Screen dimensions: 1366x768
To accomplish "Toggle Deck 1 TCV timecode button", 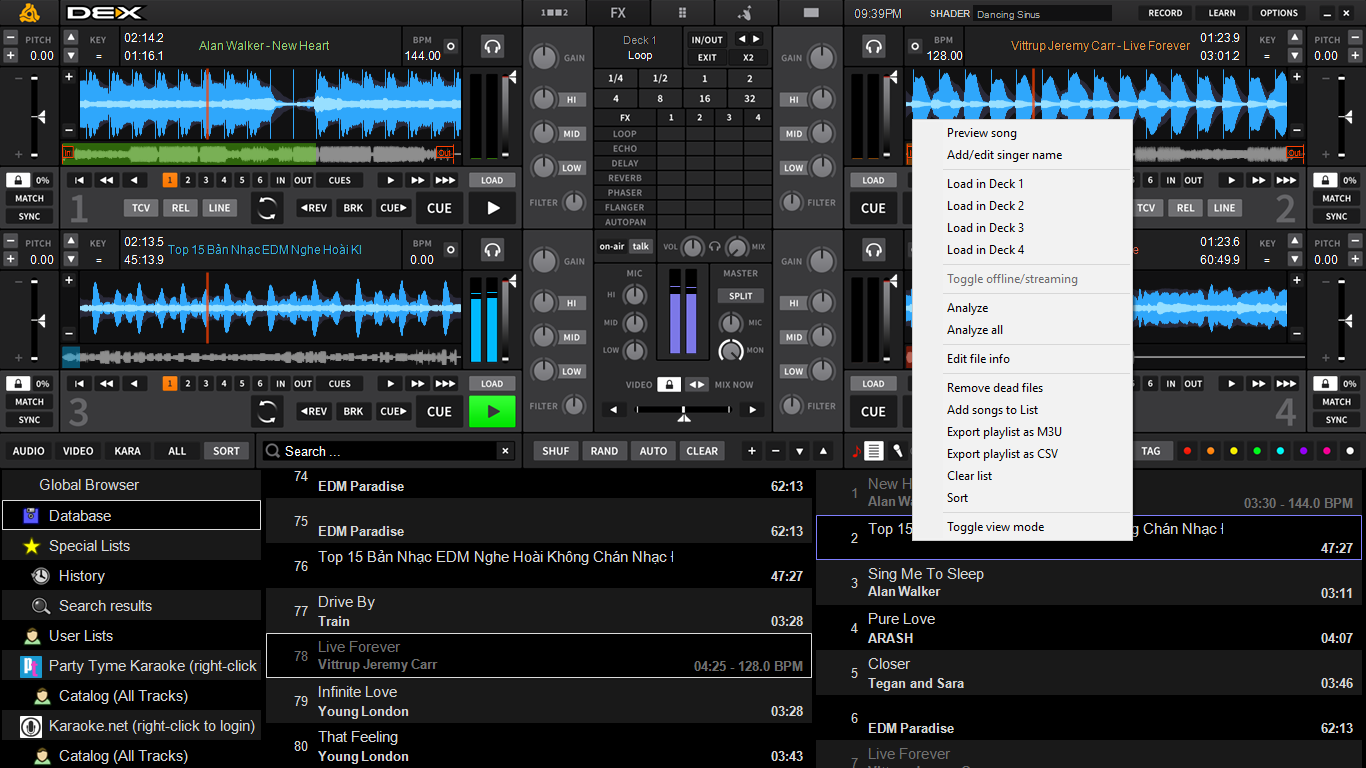I will click(141, 208).
